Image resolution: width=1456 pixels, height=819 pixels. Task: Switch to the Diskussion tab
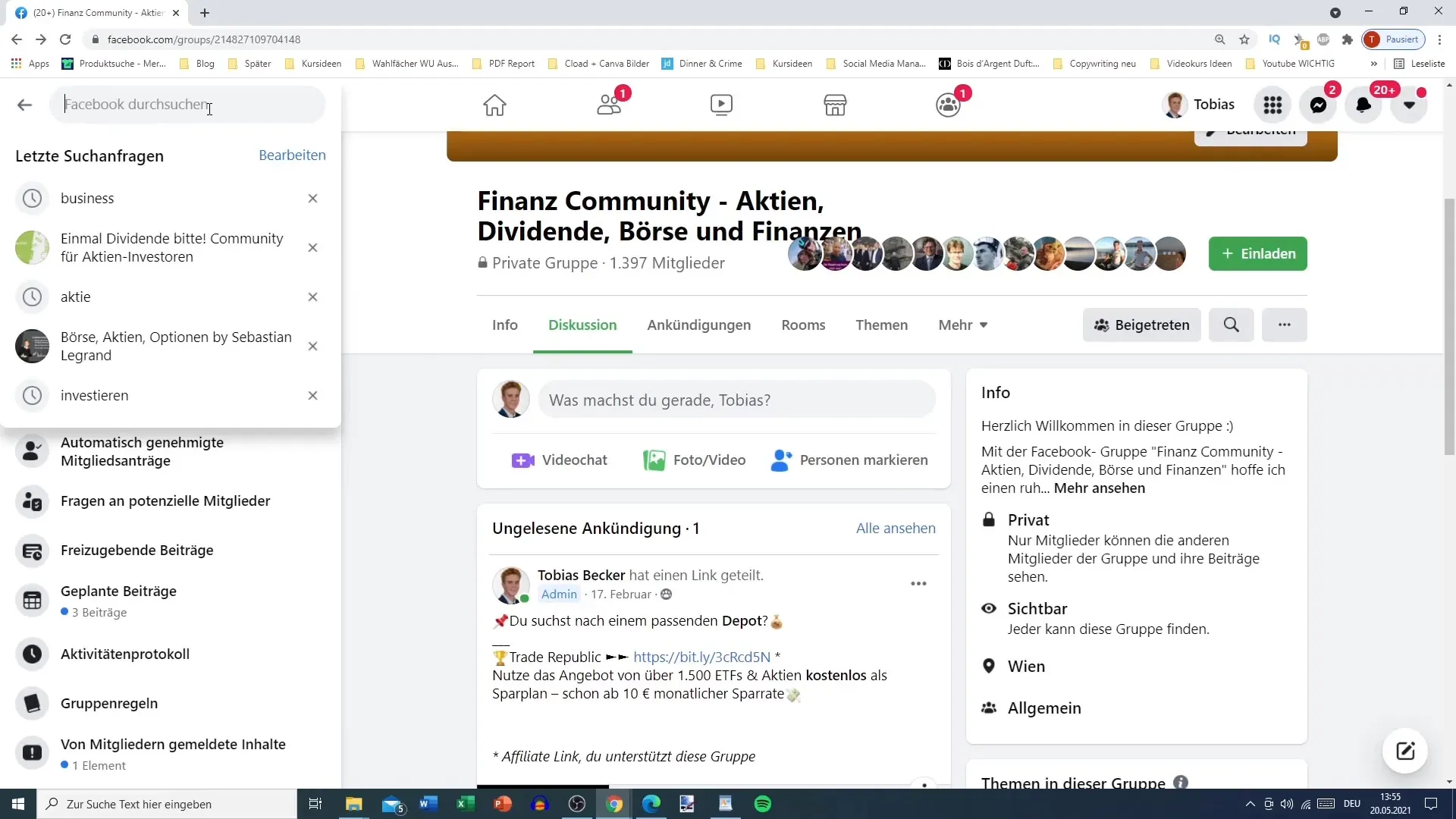582,325
